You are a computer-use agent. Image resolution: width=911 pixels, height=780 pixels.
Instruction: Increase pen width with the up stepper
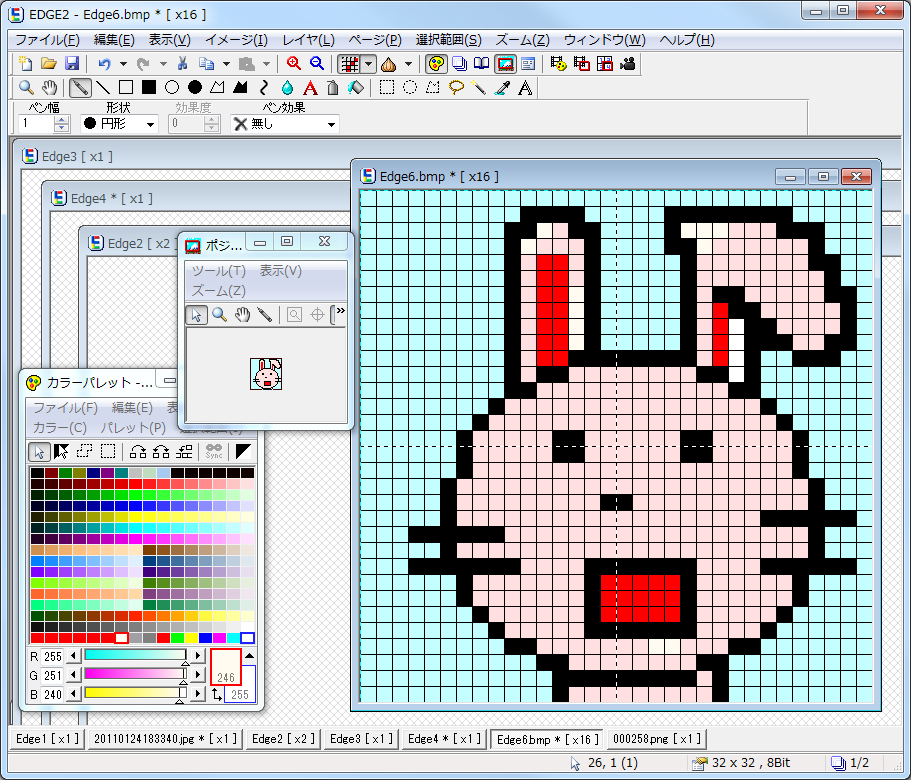(62, 120)
